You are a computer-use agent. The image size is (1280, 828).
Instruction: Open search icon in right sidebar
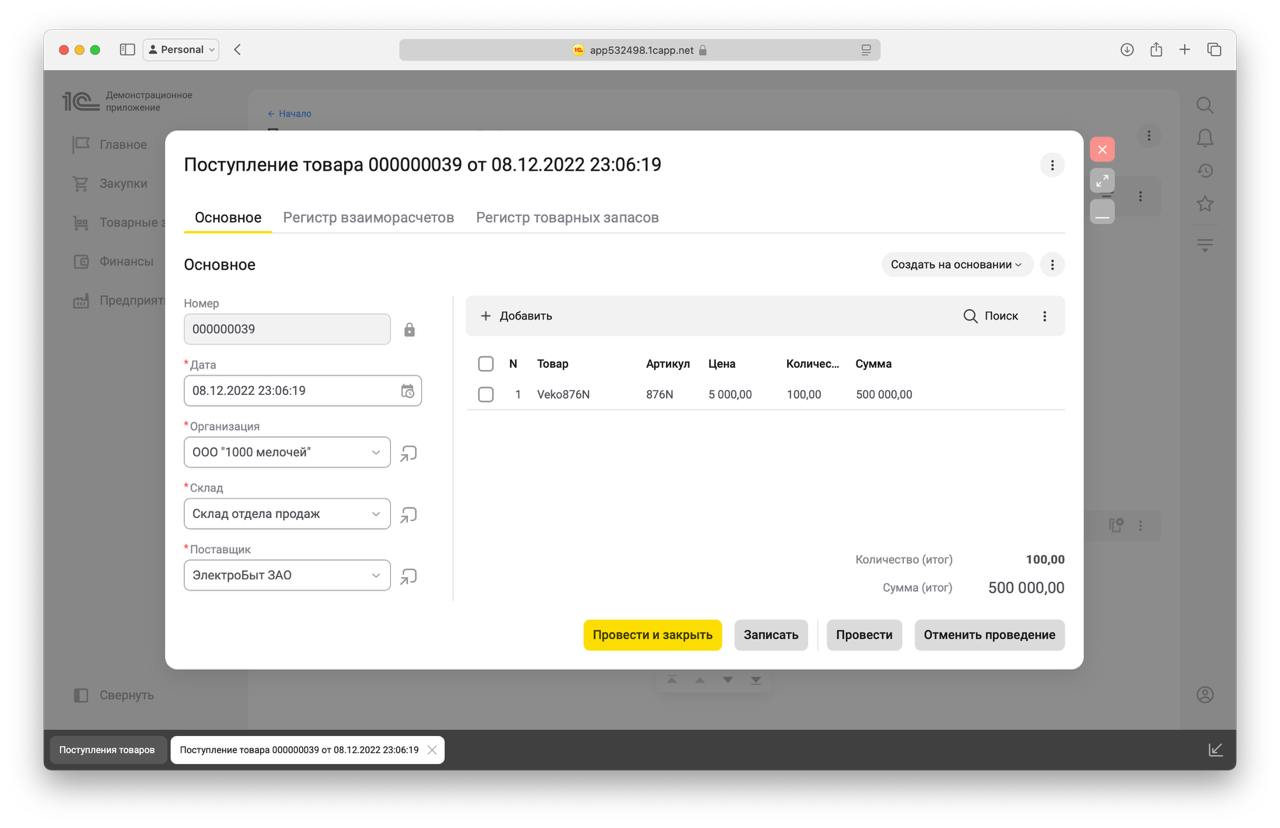pos(1205,105)
